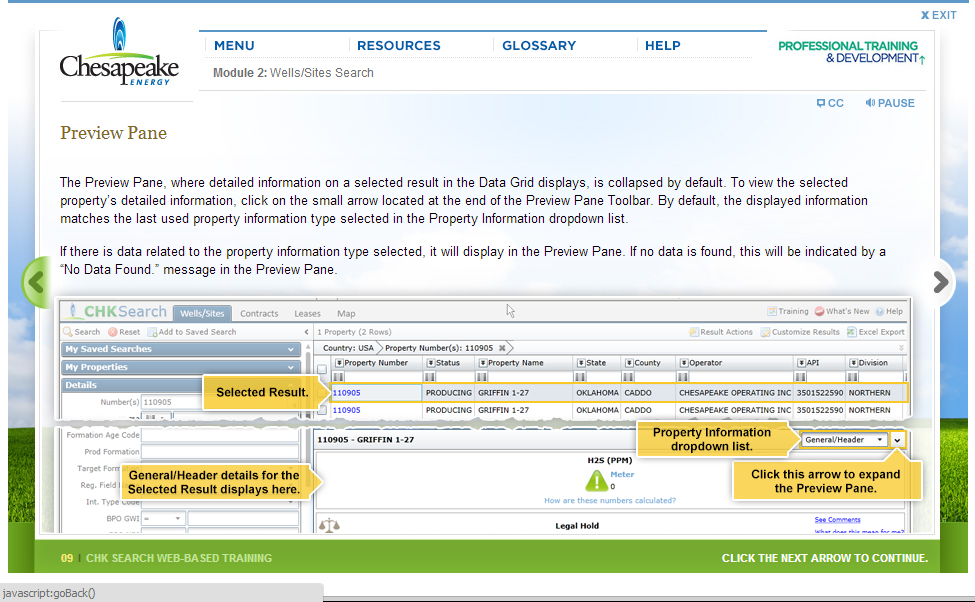Click the Meter link under H2S (PPM)
Viewport: 975px width, 602px height.
(622, 475)
